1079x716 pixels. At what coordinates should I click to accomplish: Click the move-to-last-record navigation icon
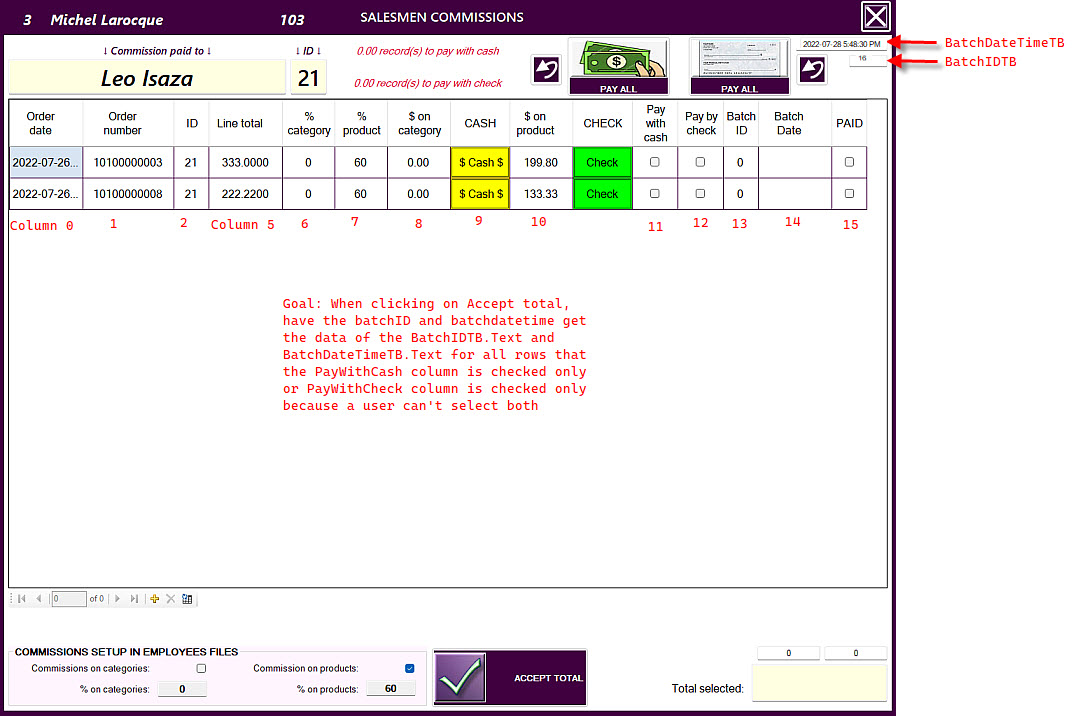click(135, 598)
